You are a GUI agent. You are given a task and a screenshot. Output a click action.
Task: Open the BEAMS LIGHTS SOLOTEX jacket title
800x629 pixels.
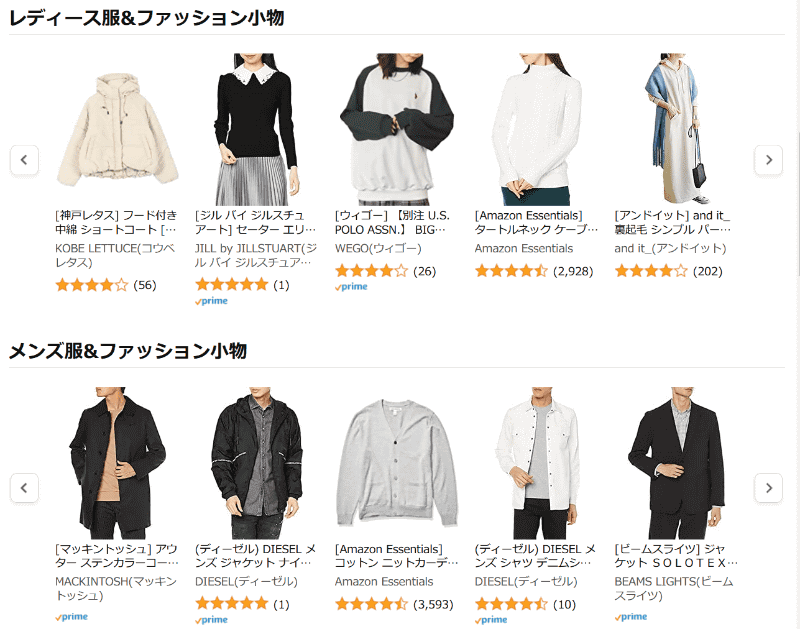tap(676, 556)
